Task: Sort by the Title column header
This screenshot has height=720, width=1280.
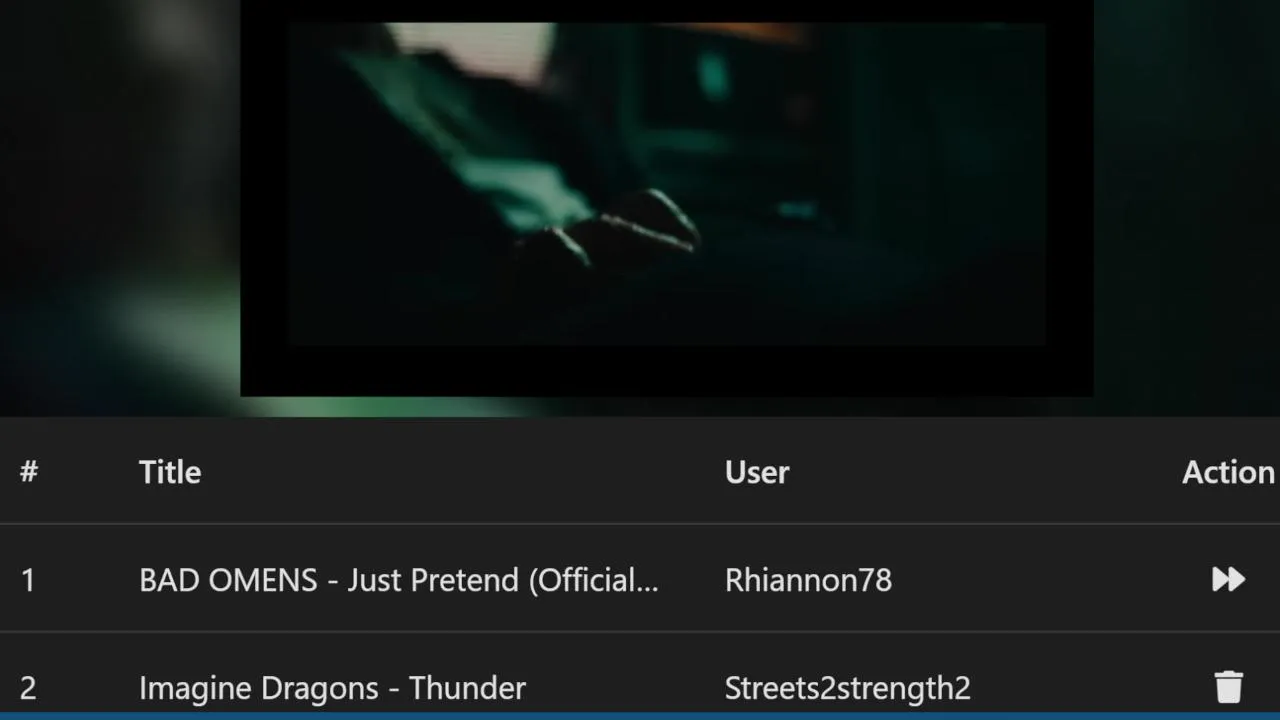Action: (x=170, y=472)
